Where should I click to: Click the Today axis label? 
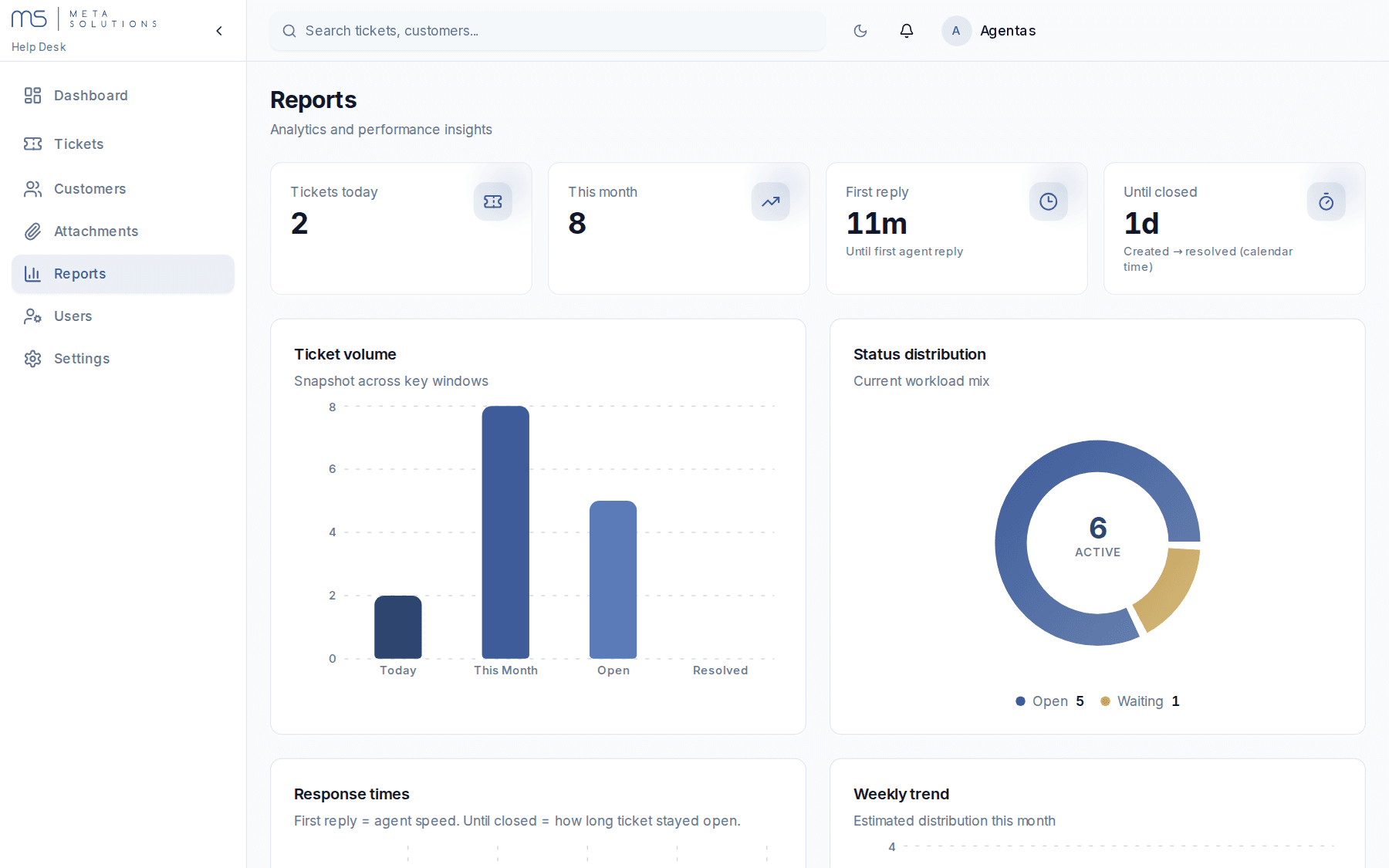tap(398, 670)
